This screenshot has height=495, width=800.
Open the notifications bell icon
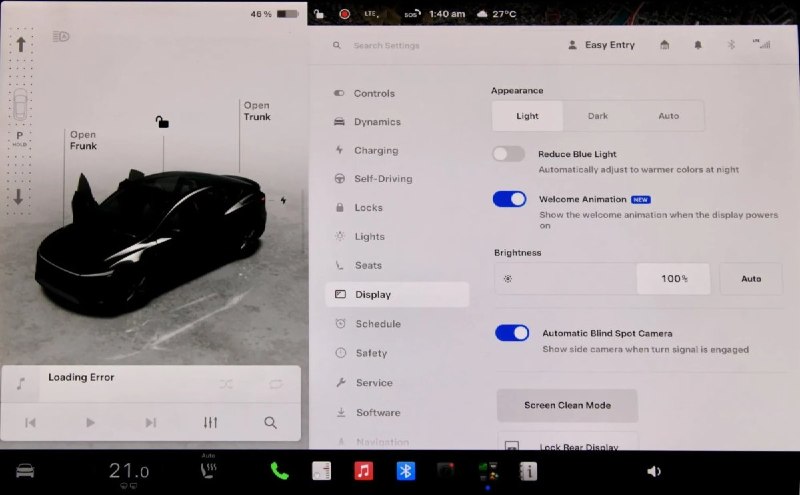[x=698, y=45]
